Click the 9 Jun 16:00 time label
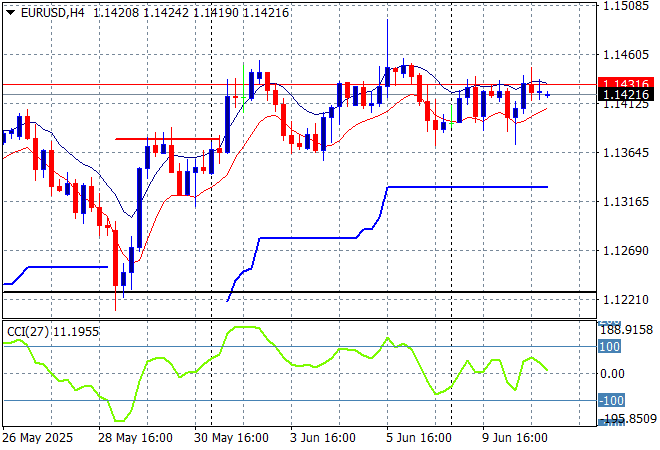Screen dimensions: 660x450 coord(514,438)
